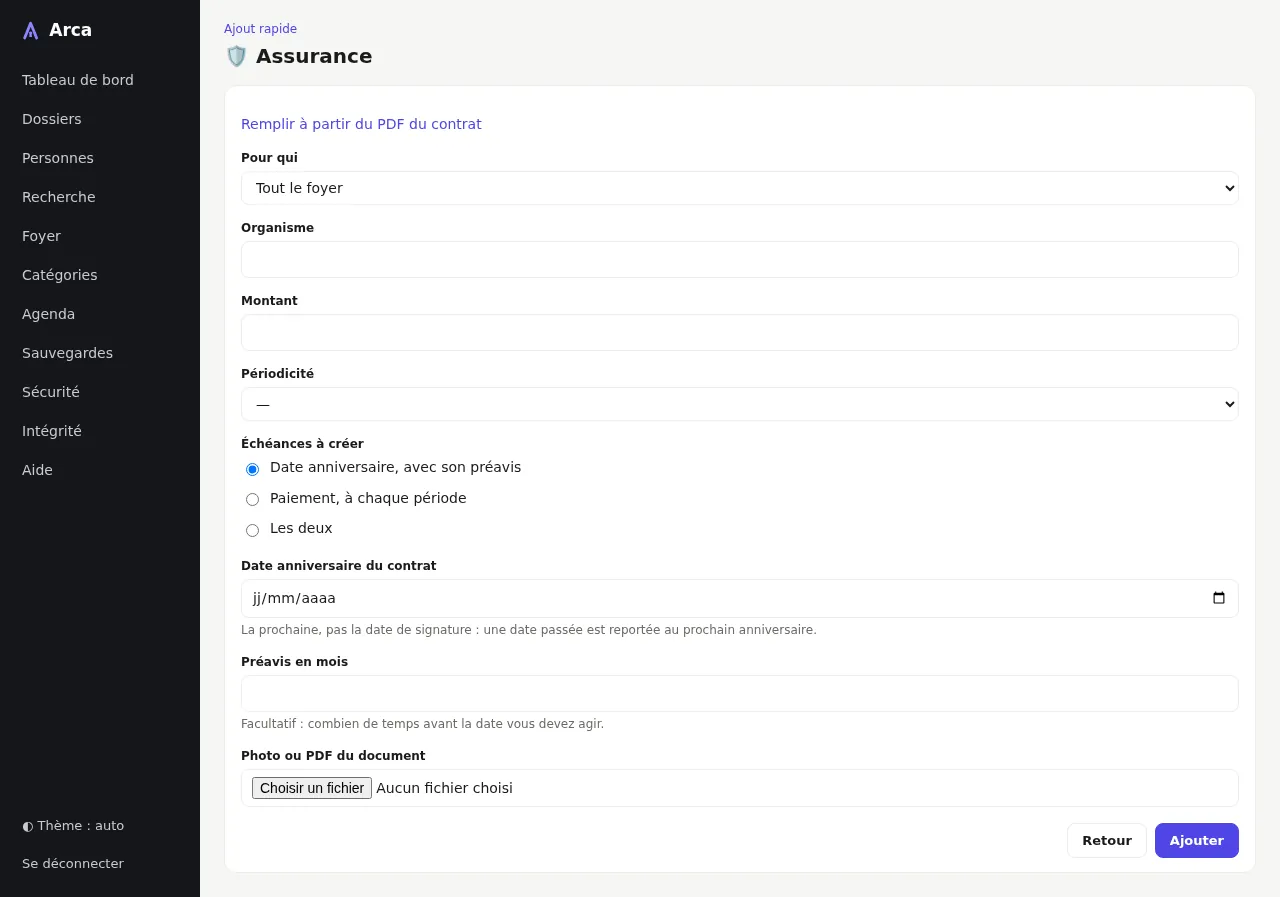This screenshot has width=1280, height=897.
Task: Focus the Organisme input field
Action: [x=740, y=259]
